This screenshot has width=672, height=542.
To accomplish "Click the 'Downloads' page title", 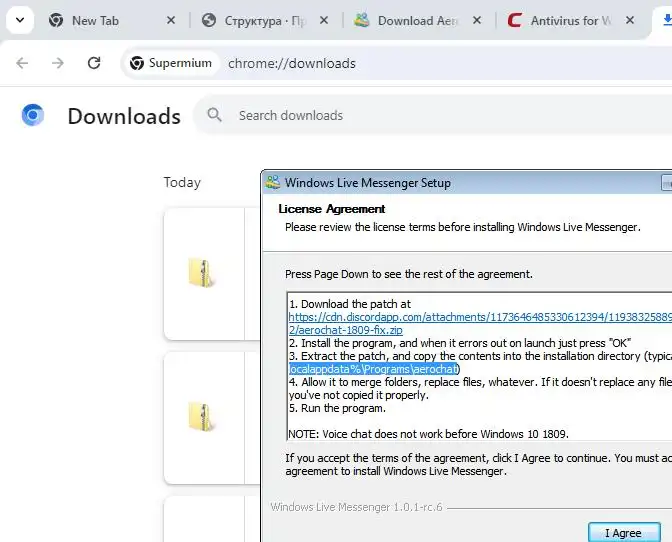I will click(x=124, y=116).
